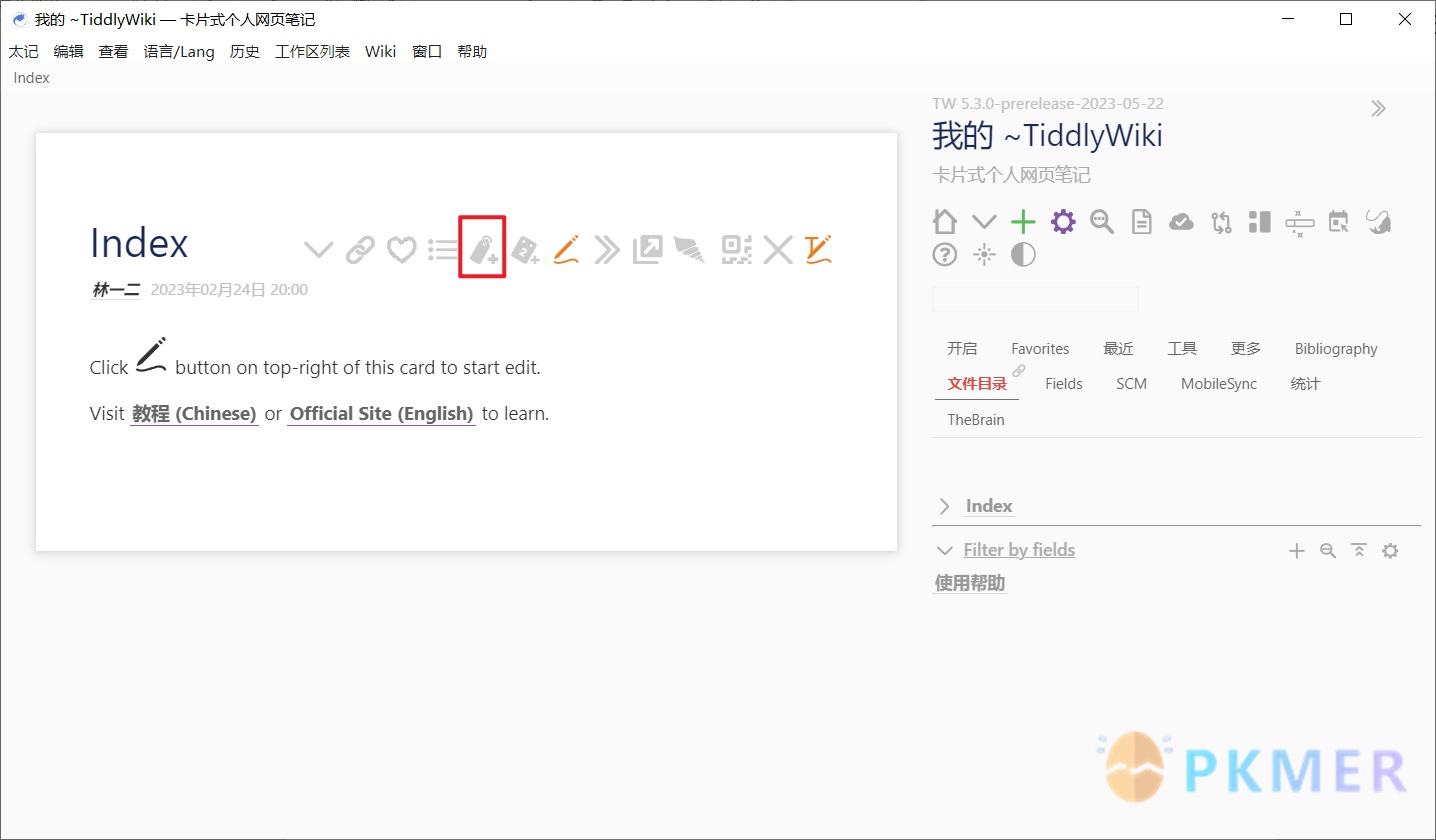Image resolution: width=1436 pixels, height=840 pixels.
Task: Go to the home page icon in sidebar
Action: (x=945, y=221)
